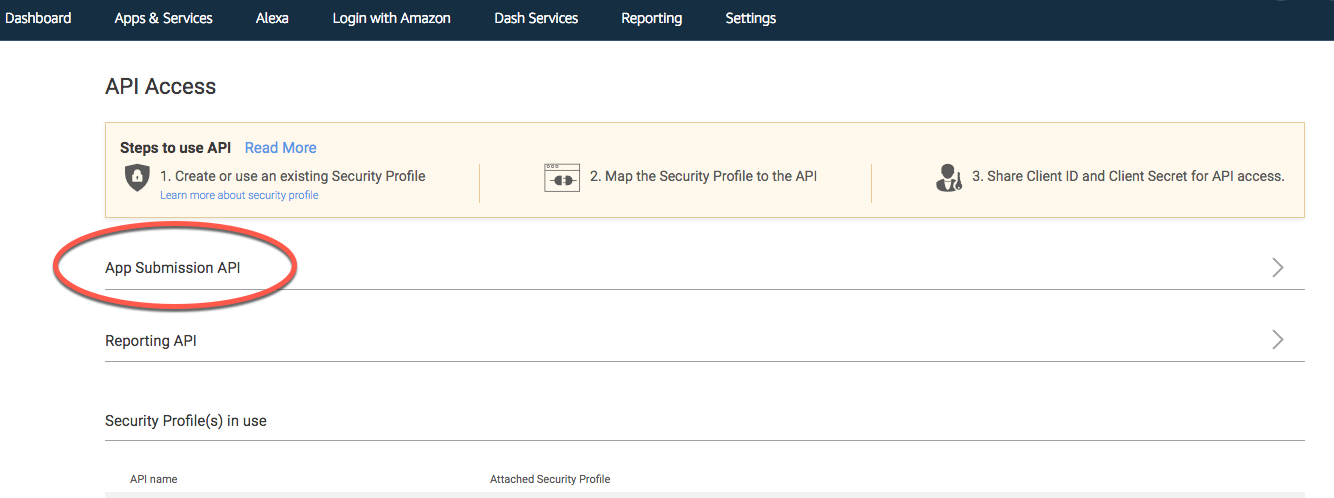Click 'Map the Security Profile to the API' text
The height and width of the screenshot is (498, 1334).
coord(703,176)
